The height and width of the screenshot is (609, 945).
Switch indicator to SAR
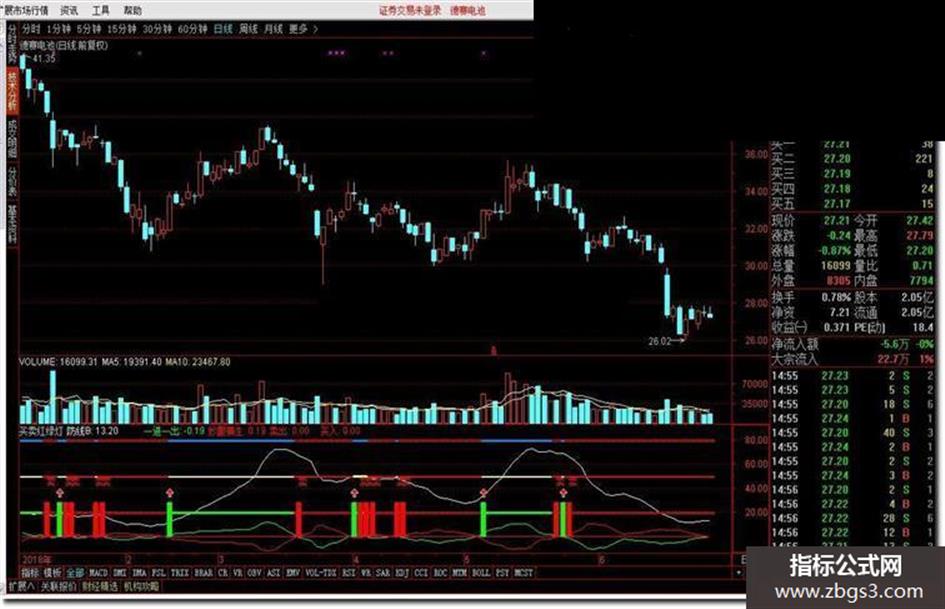(x=383, y=573)
